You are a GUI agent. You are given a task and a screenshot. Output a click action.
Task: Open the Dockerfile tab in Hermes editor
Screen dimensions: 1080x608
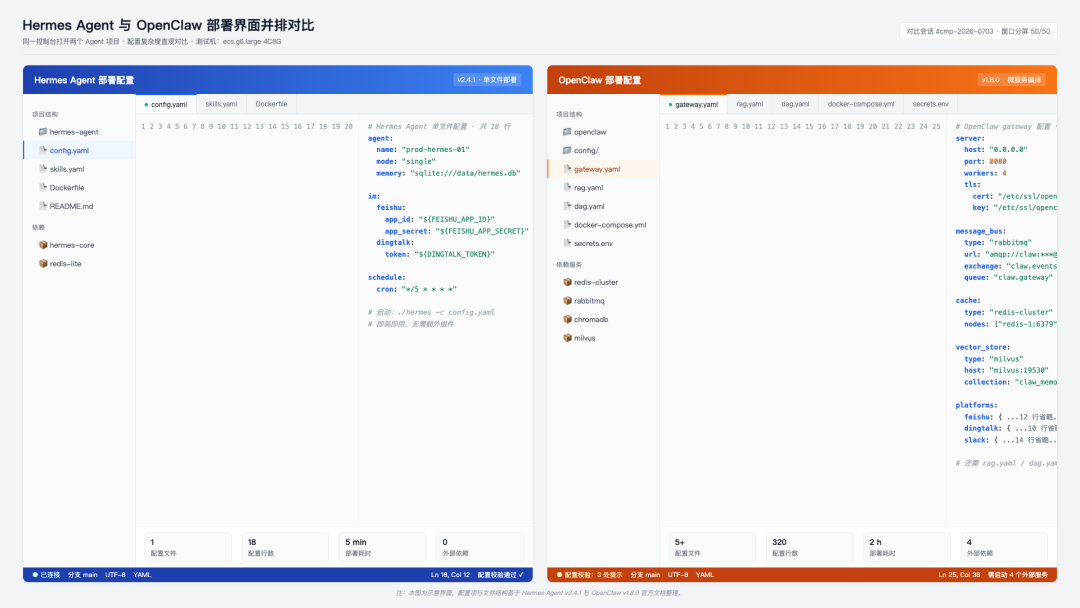click(x=271, y=104)
